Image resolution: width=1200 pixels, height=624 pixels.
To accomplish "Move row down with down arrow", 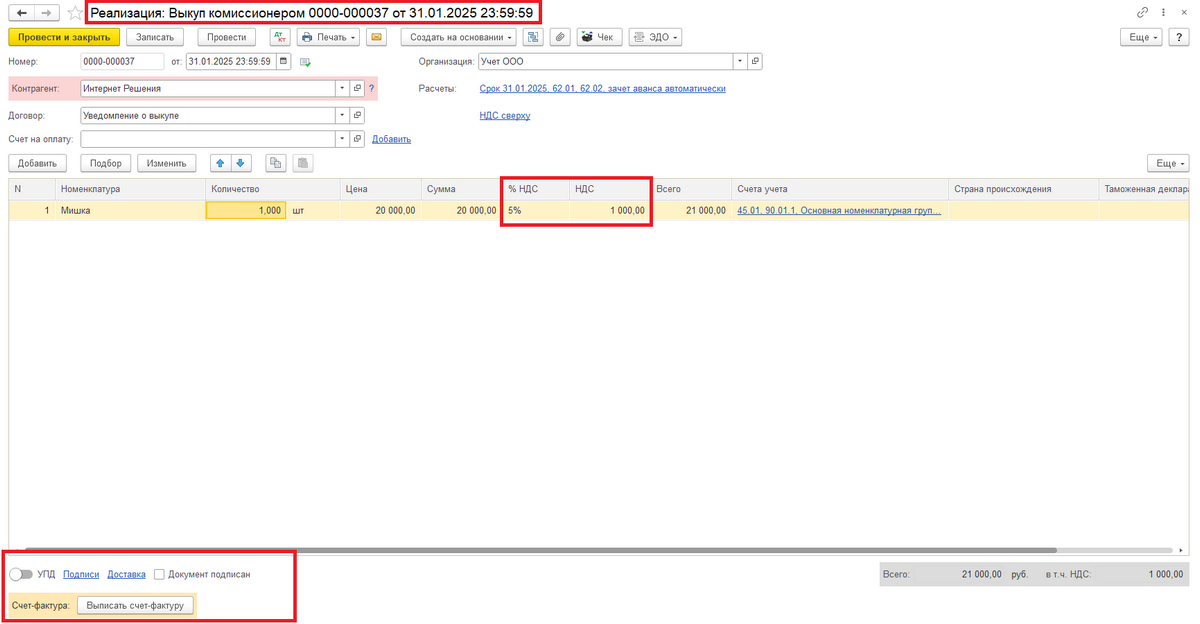I will pos(239,163).
